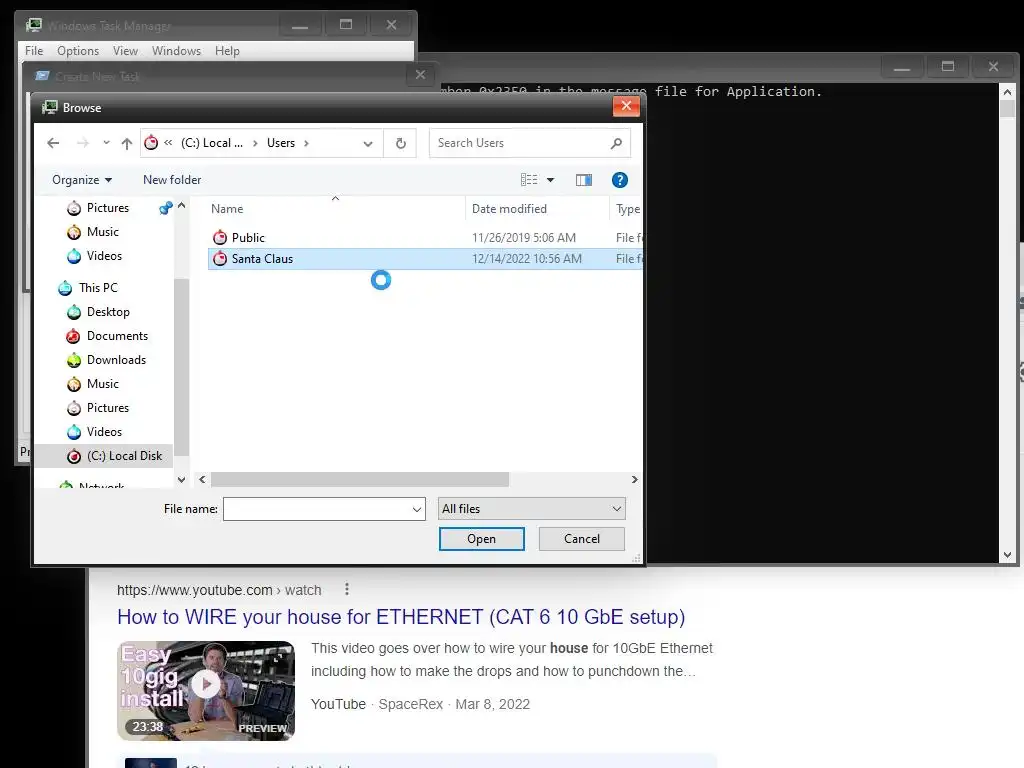Click navigation pane scroll down arrow
This screenshot has width=1024, height=768.
pyautogui.click(x=182, y=479)
